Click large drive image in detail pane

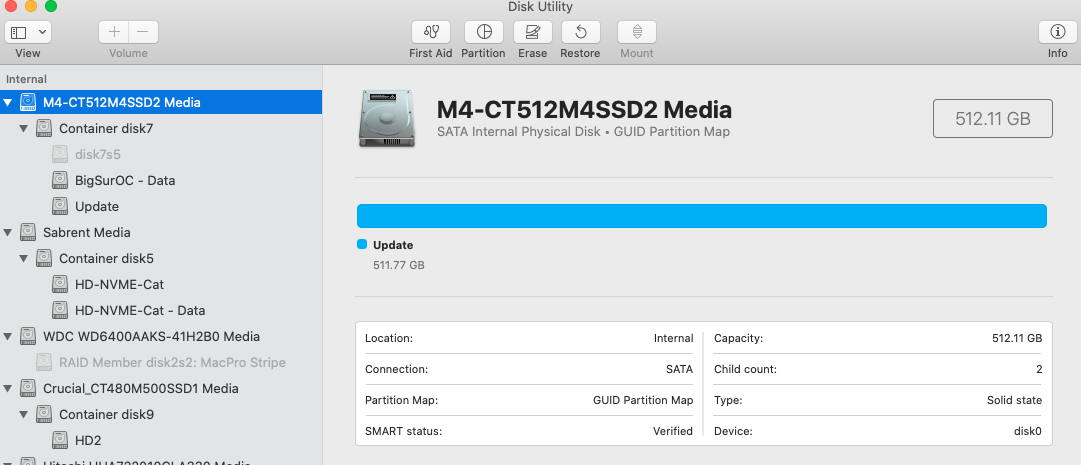pyautogui.click(x=387, y=119)
